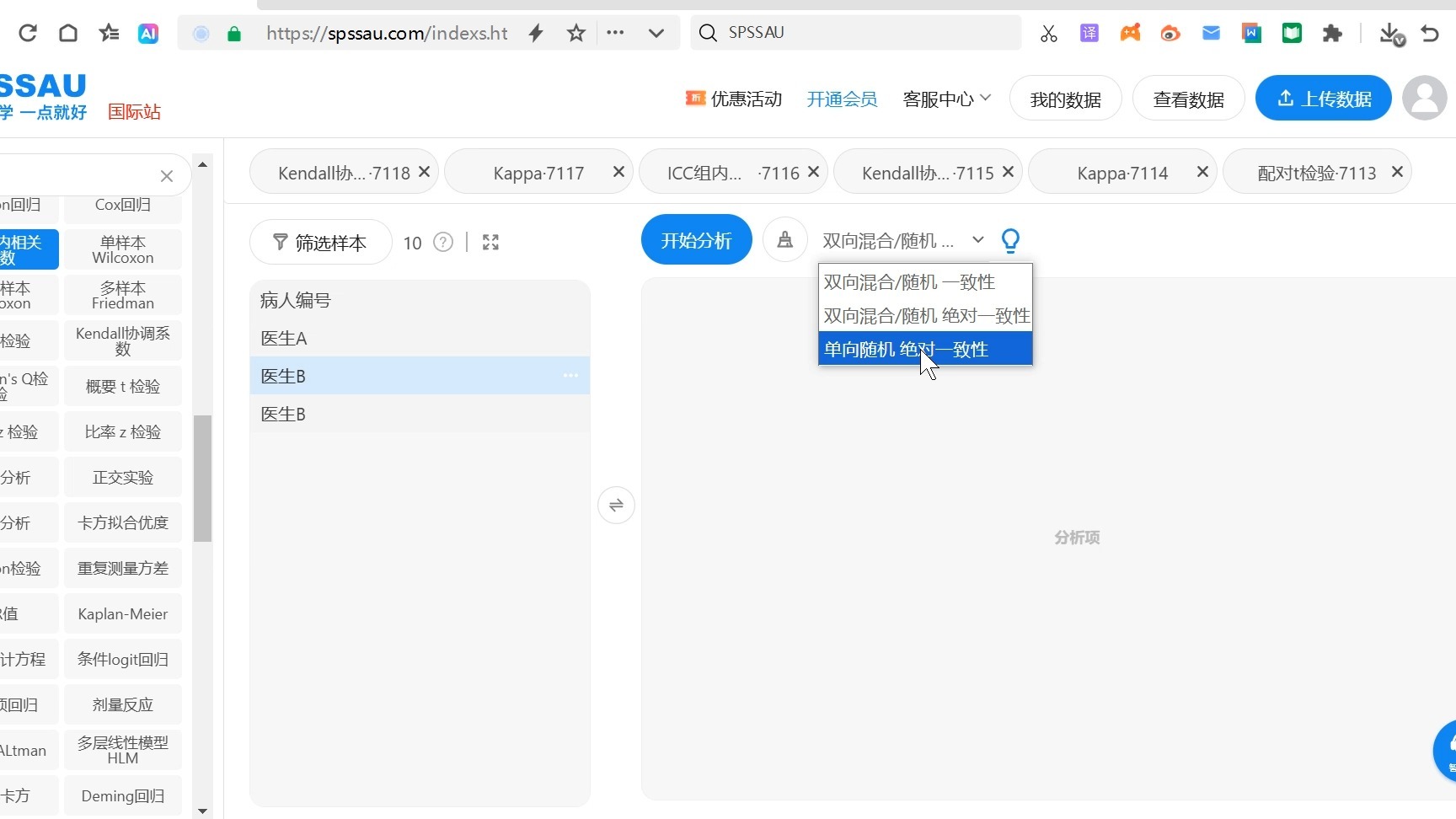Open the browser more options menu
This screenshot has height=819, width=1456.
[x=616, y=33]
